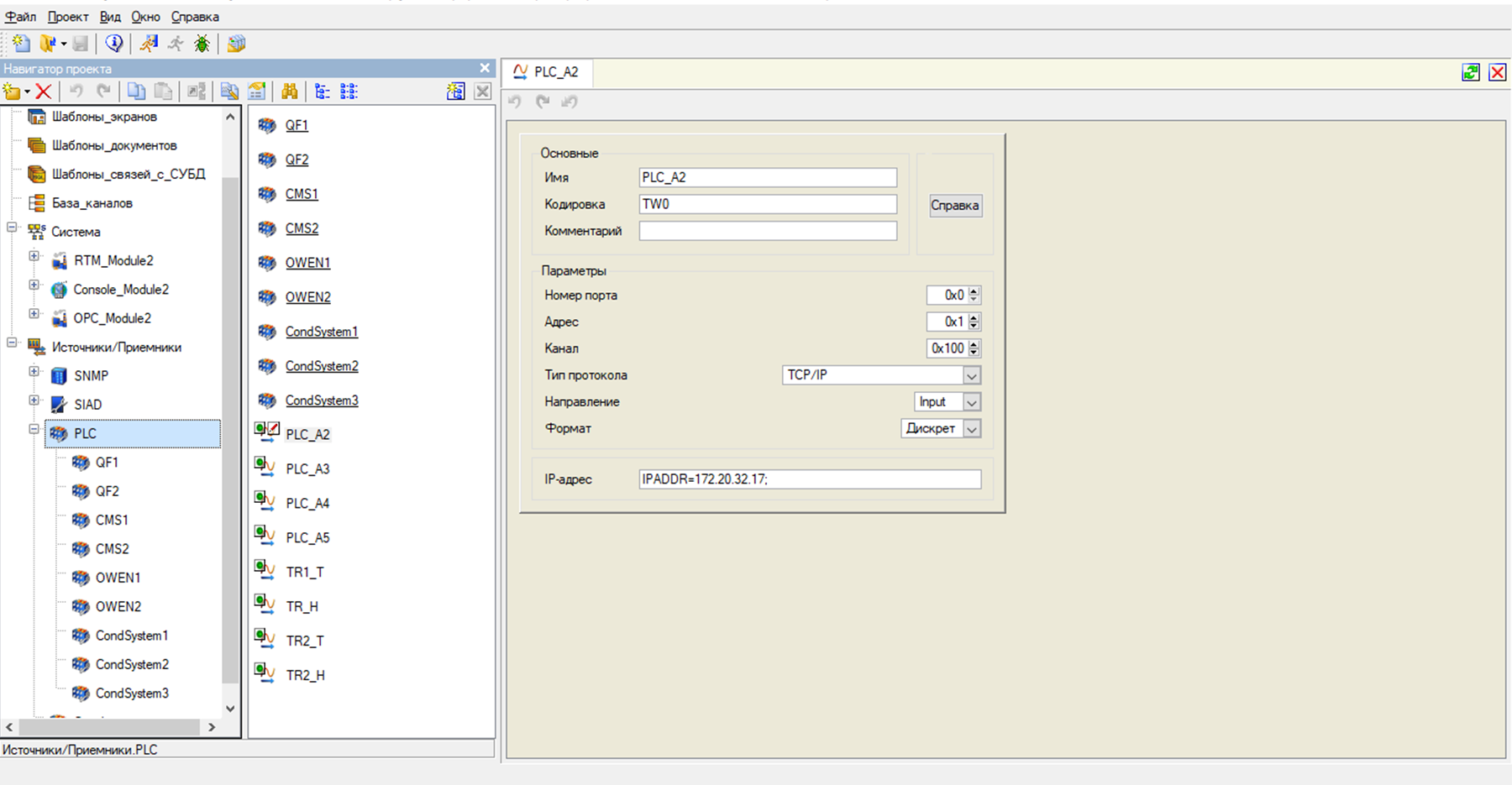
Task: Click the yellow stacked boxes toolbar icon
Action: tap(236, 44)
